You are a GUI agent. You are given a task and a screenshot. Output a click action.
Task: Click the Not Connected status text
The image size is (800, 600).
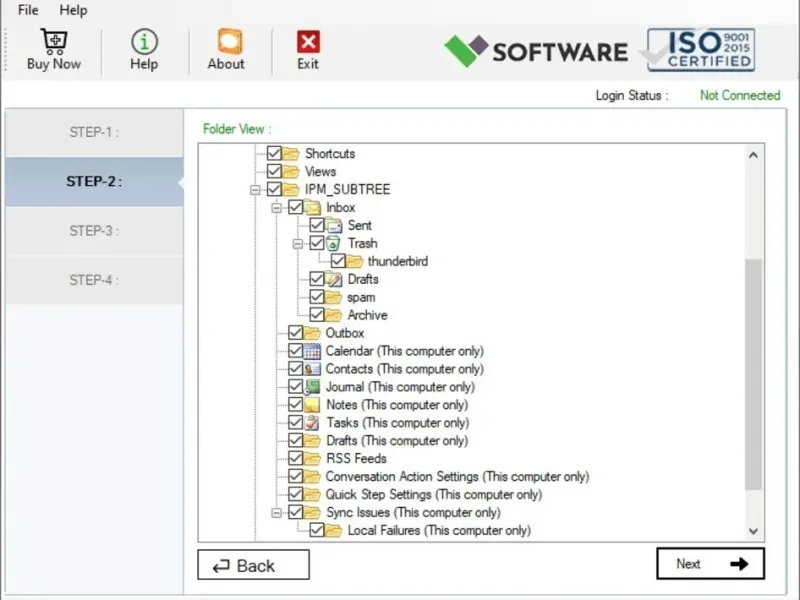pyautogui.click(x=740, y=95)
